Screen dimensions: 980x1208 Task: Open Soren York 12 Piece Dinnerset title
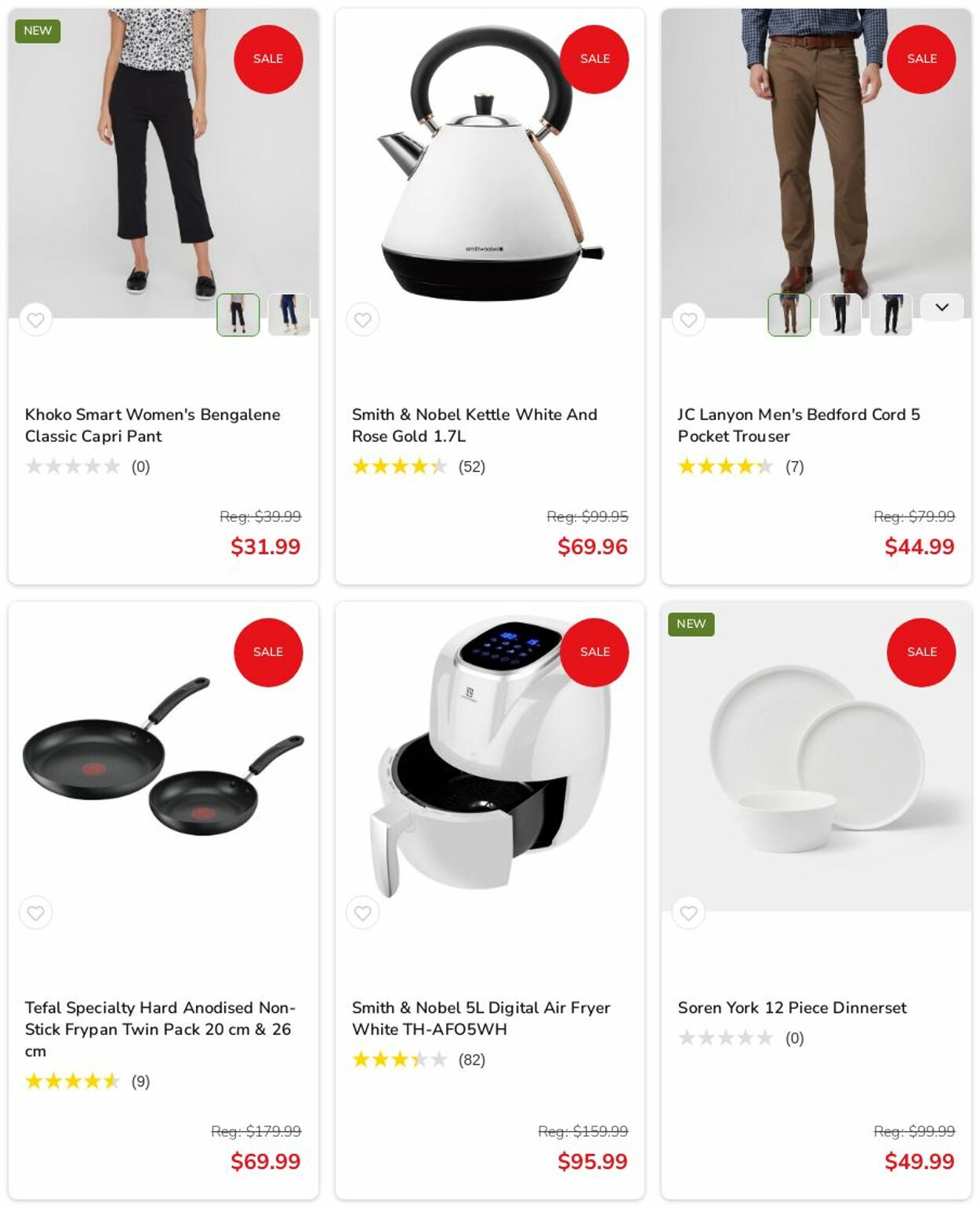792,1007
